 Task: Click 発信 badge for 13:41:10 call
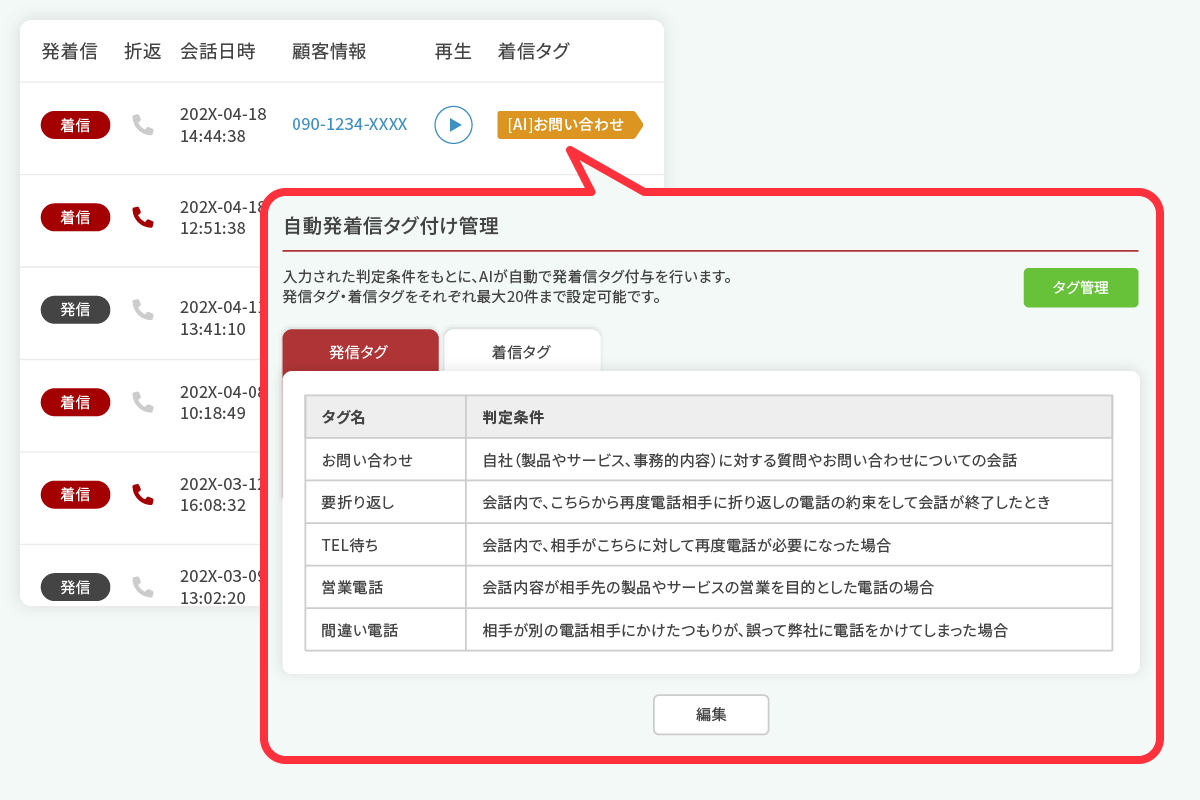(x=75, y=310)
